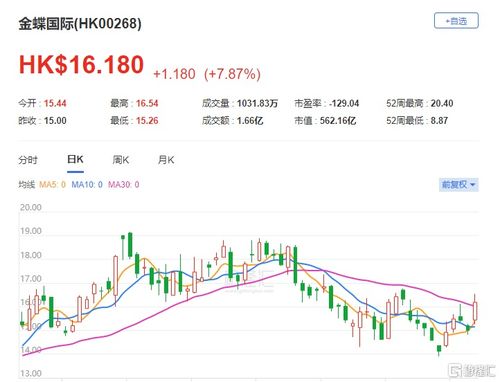The width and height of the screenshot is (500, 382).
Task: Open the 月K monthly chart tab
Action: point(166,160)
